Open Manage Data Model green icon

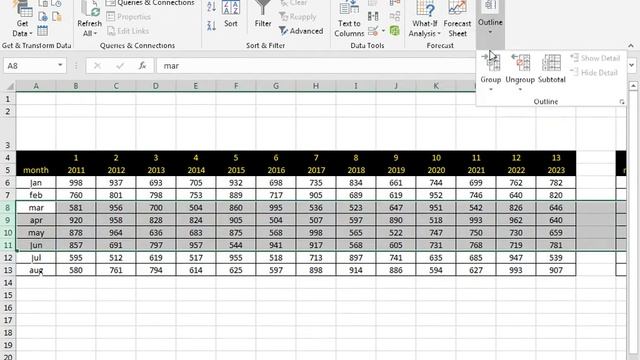coord(395,31)
